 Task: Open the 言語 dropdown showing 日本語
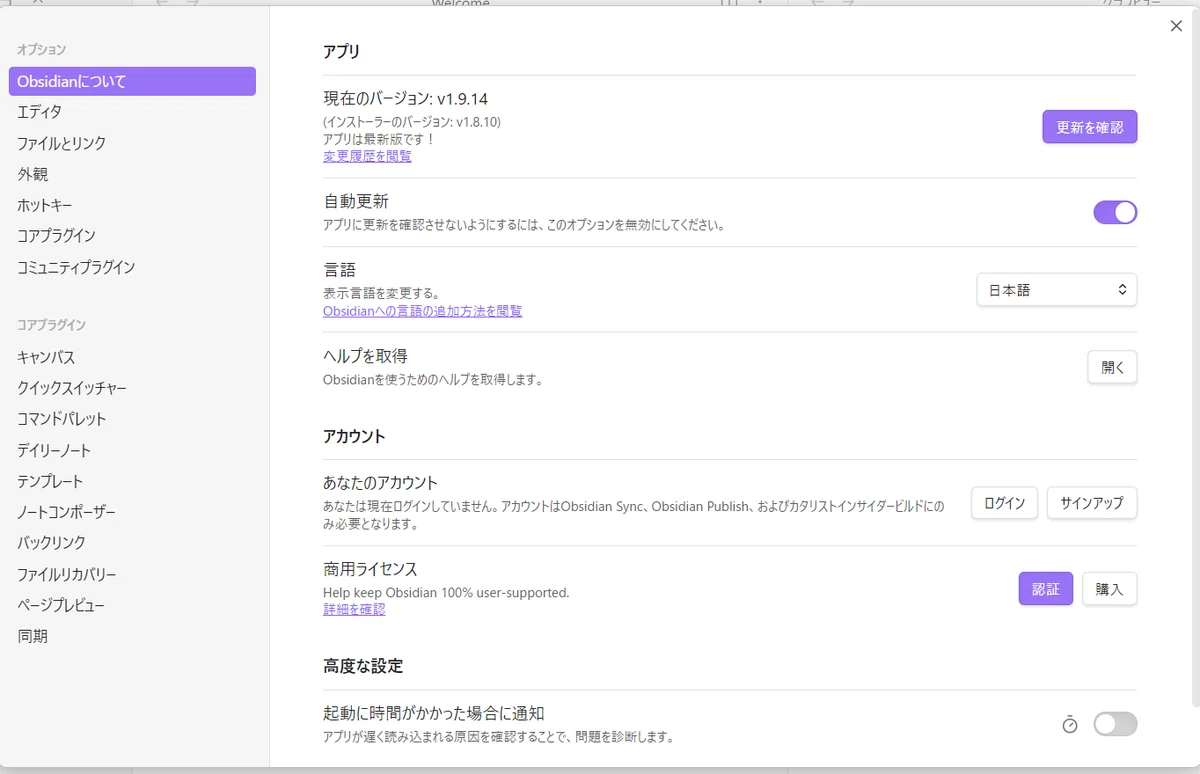[1057, 290]
